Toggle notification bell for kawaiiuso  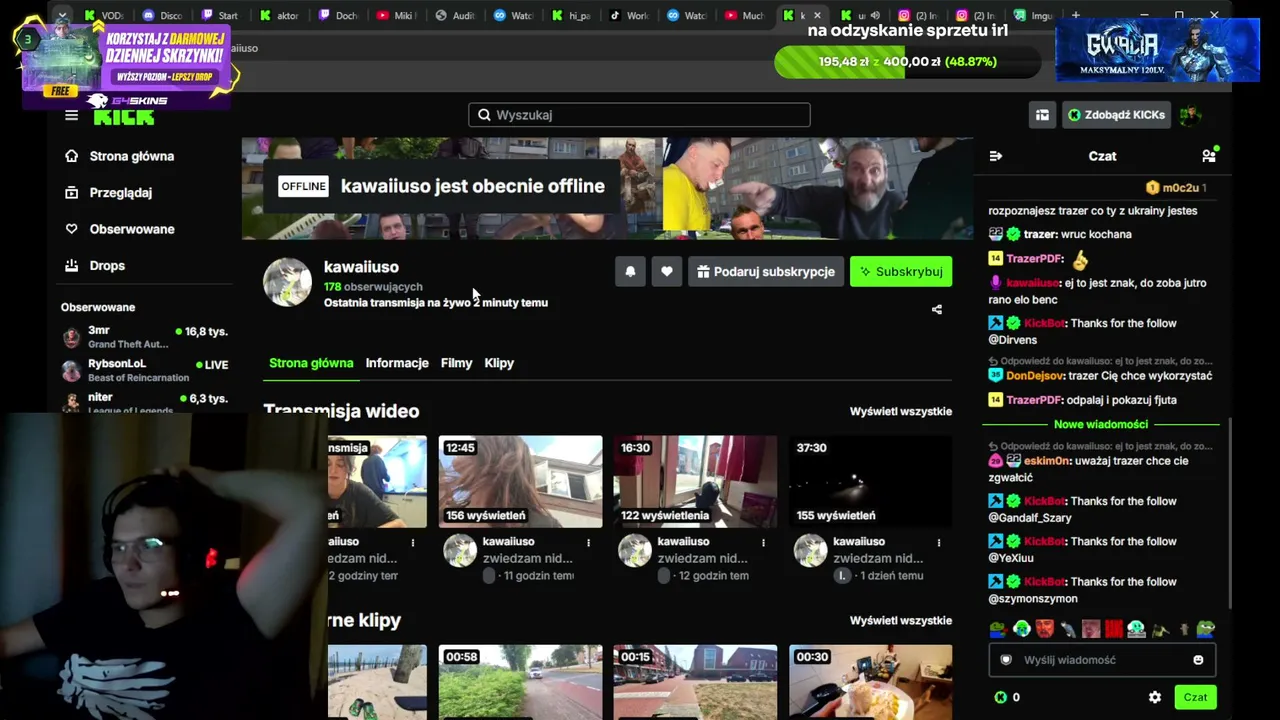630,271
